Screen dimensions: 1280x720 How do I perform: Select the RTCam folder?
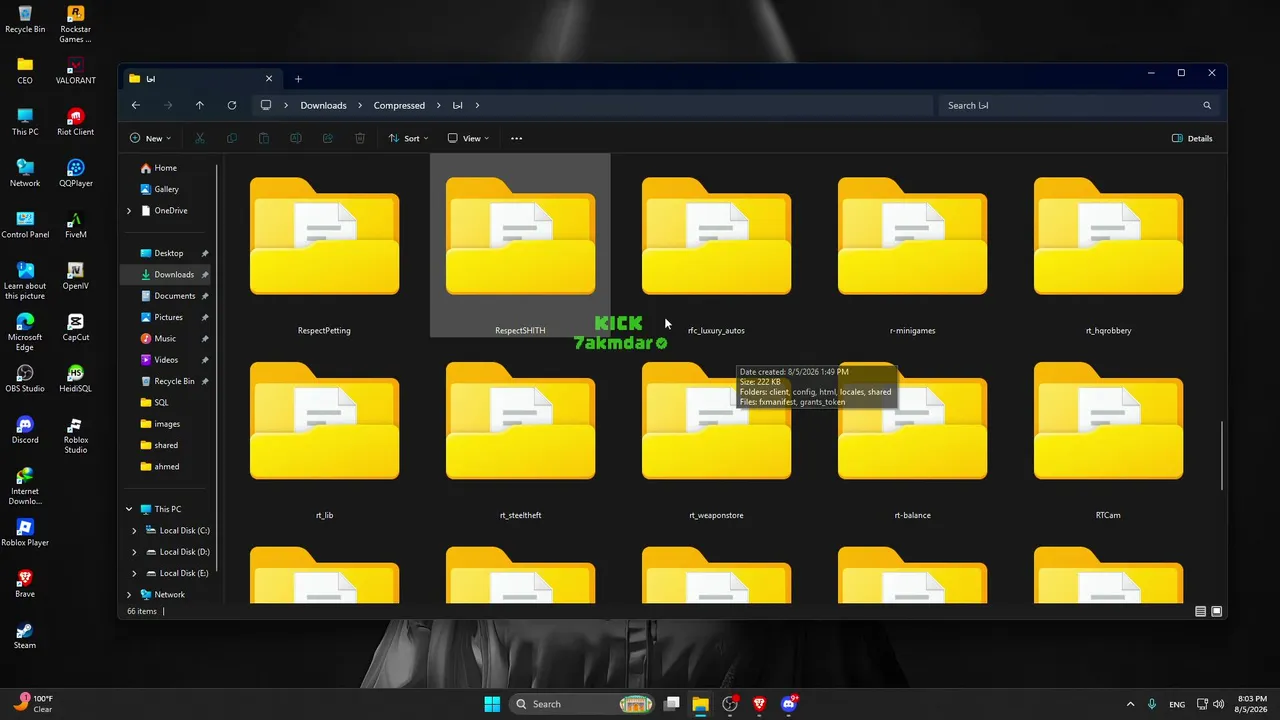pyautogui.click(x=1108, y=431)
